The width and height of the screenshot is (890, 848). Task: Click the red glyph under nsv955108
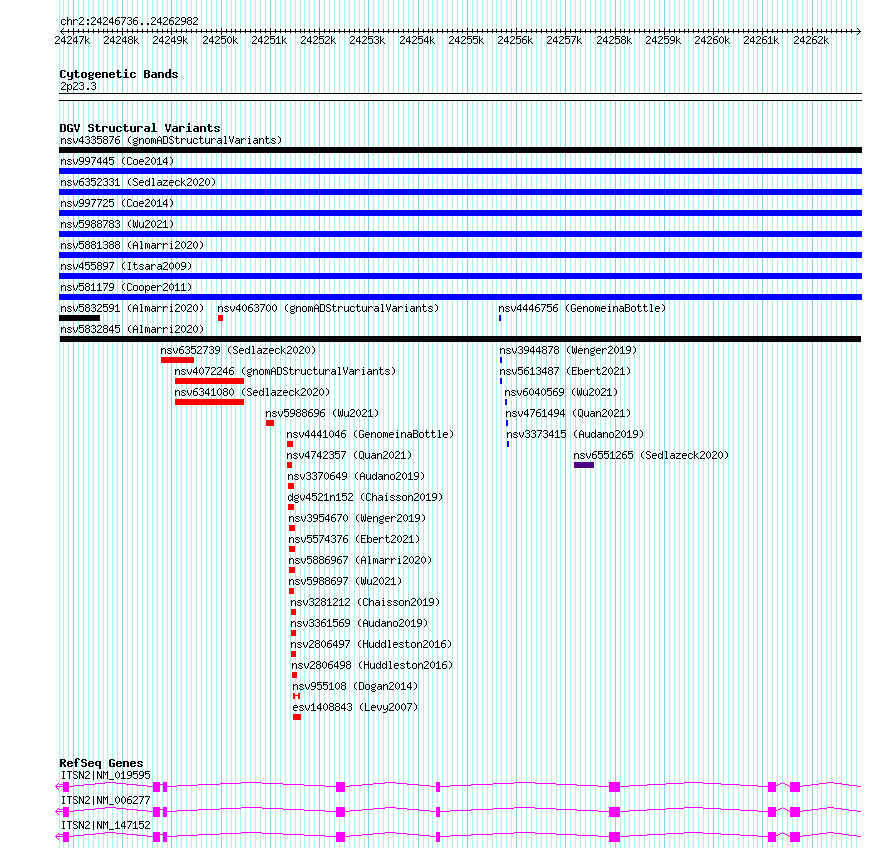tap(296, 696)
